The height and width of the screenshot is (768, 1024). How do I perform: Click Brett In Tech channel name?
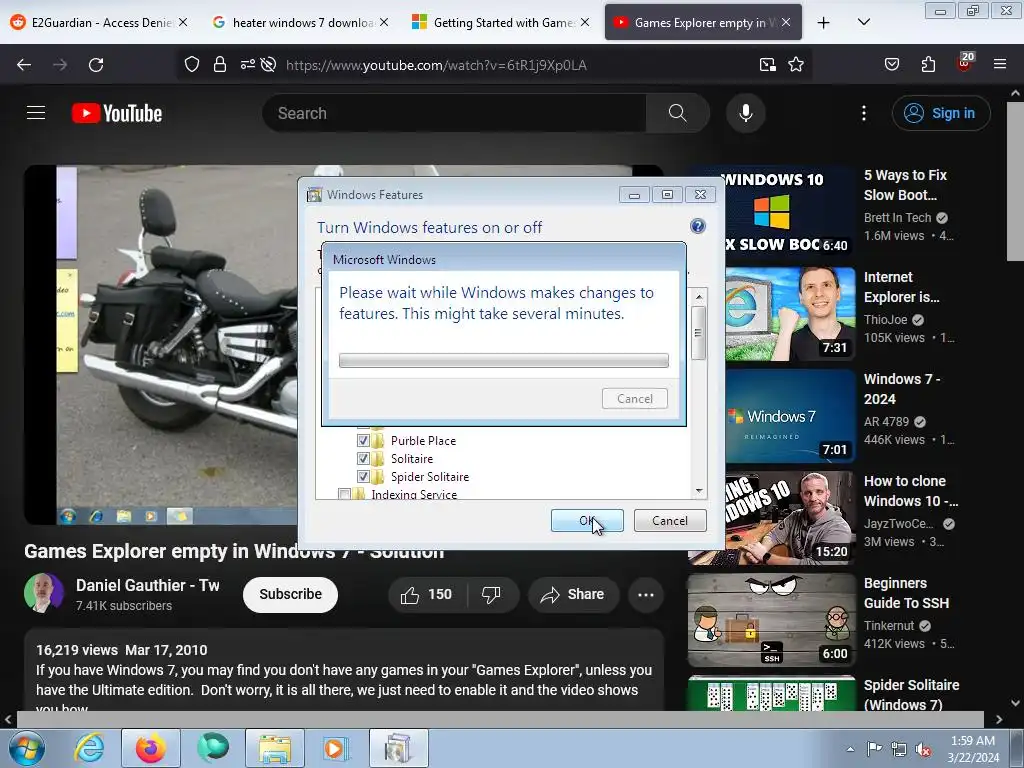pyautogui.click(x=897, y=217)
